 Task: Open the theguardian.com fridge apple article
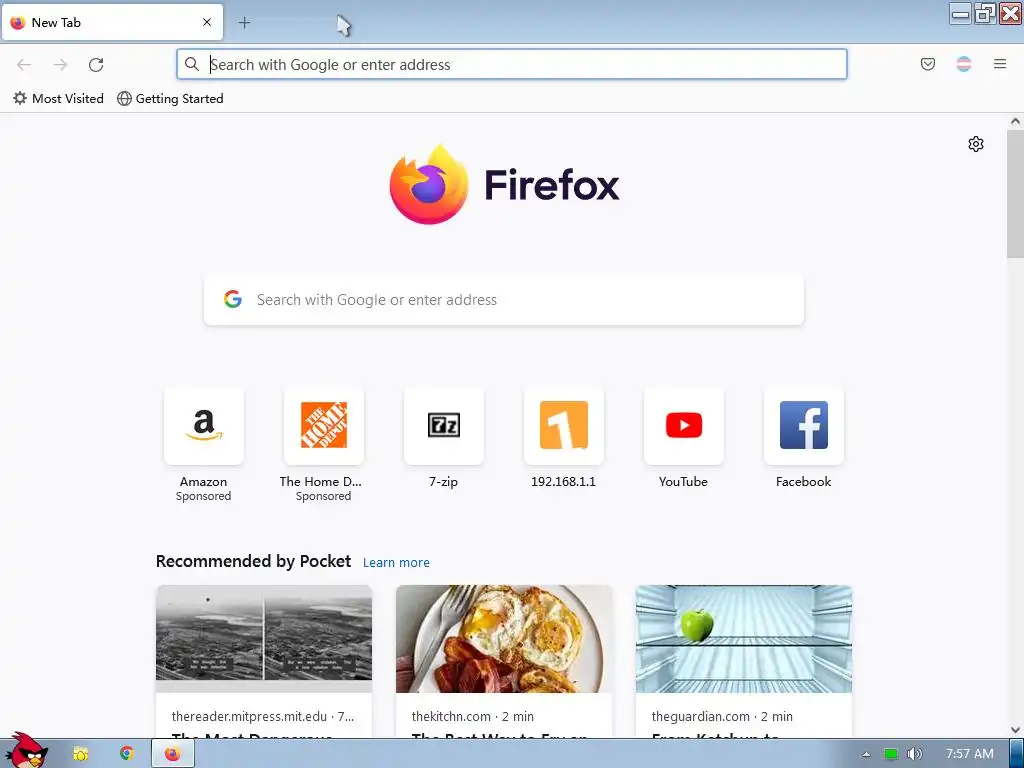pyautogui.click(x=743, y=639)
